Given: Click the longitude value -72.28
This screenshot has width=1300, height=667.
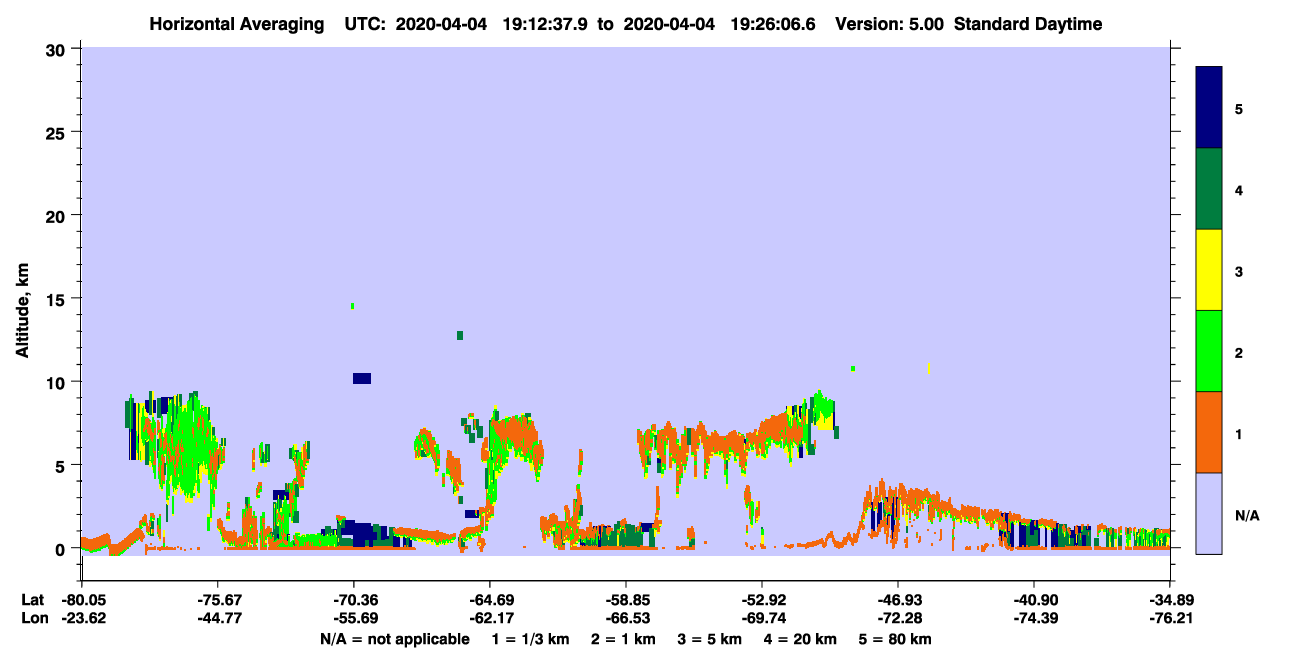Looking at the screenshot, I should 898,619.
